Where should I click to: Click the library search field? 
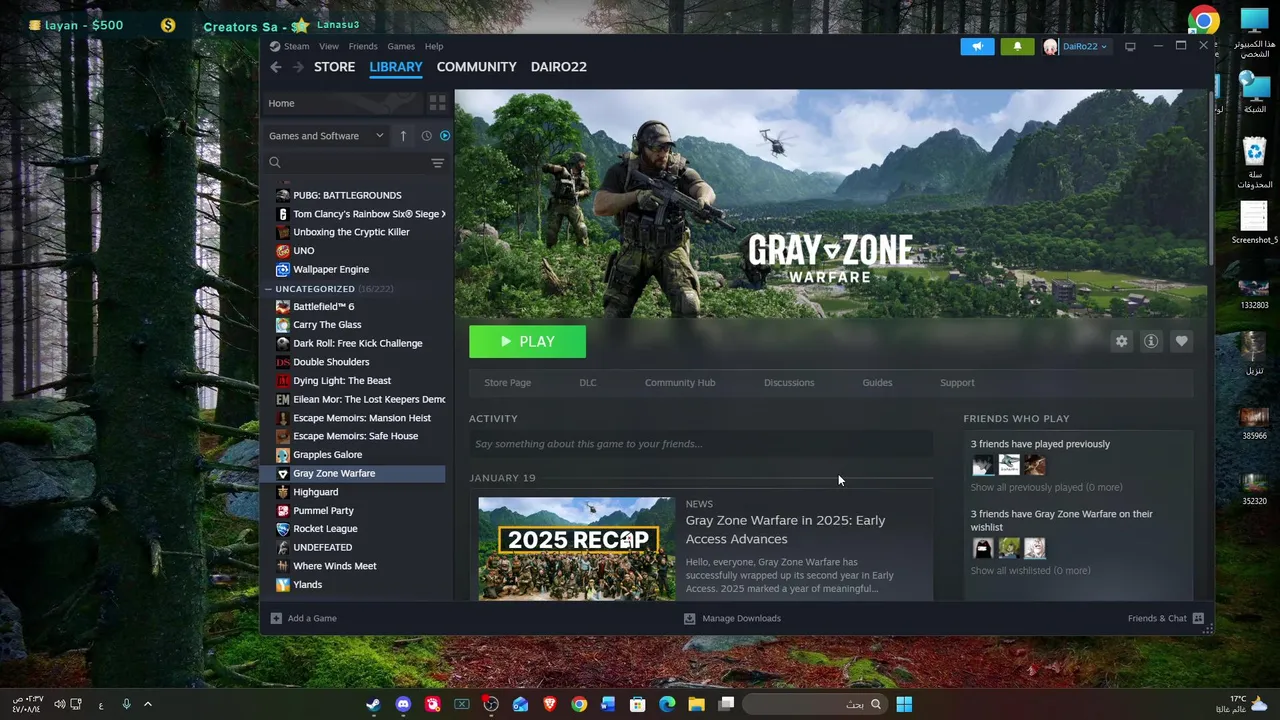tap(348, 163)
